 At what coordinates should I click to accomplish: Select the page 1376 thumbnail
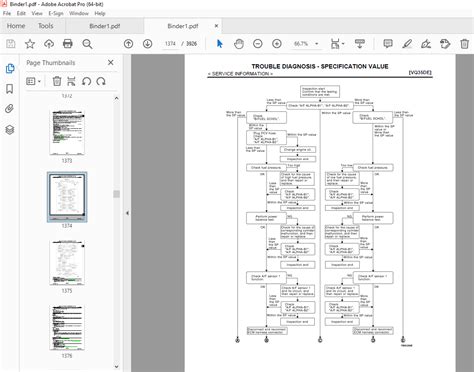point(67,328)
